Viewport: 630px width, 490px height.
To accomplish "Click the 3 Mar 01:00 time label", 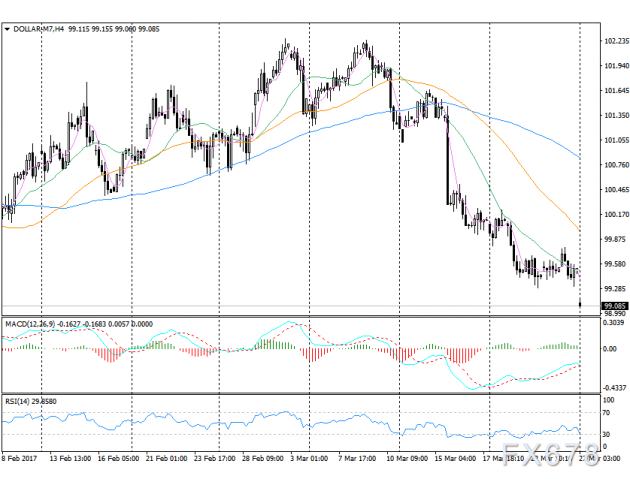I will point(309,458).
